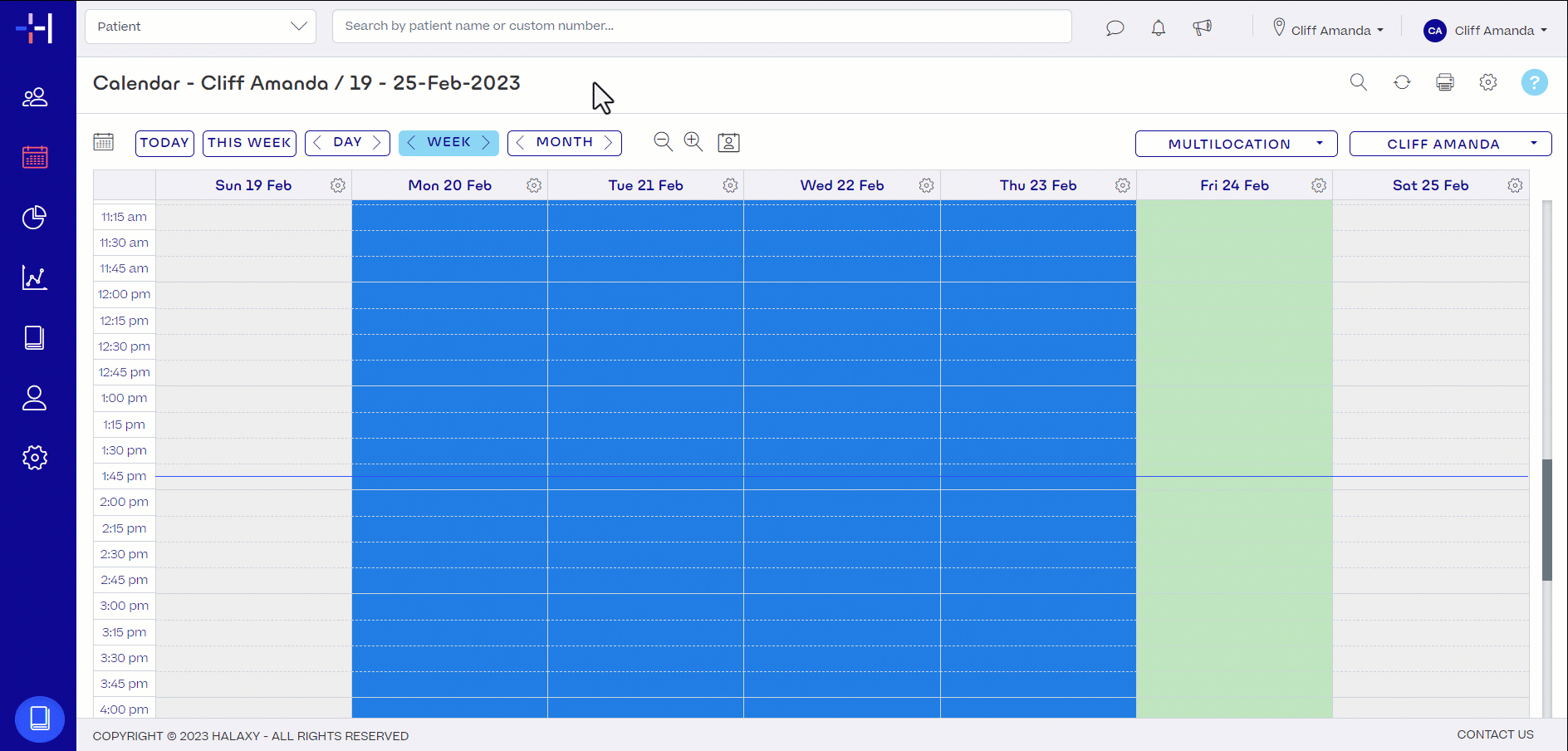
Task: Expand the Patient search type dropdown
Action: pos(200,27)
